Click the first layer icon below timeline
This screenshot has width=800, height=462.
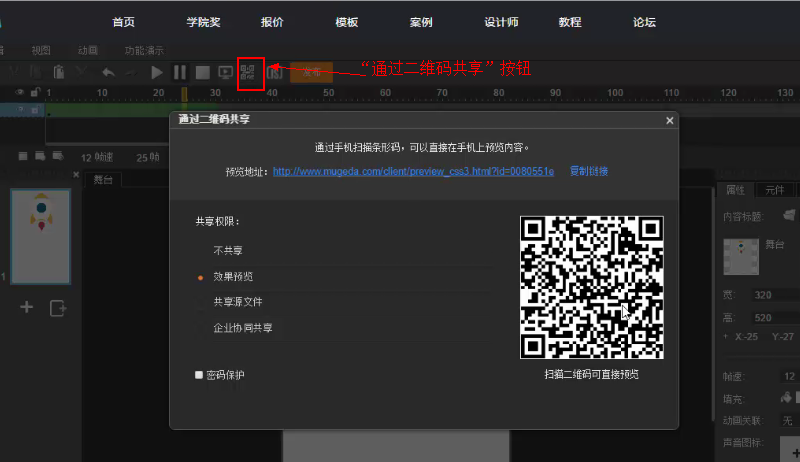(x=23, y=156)
